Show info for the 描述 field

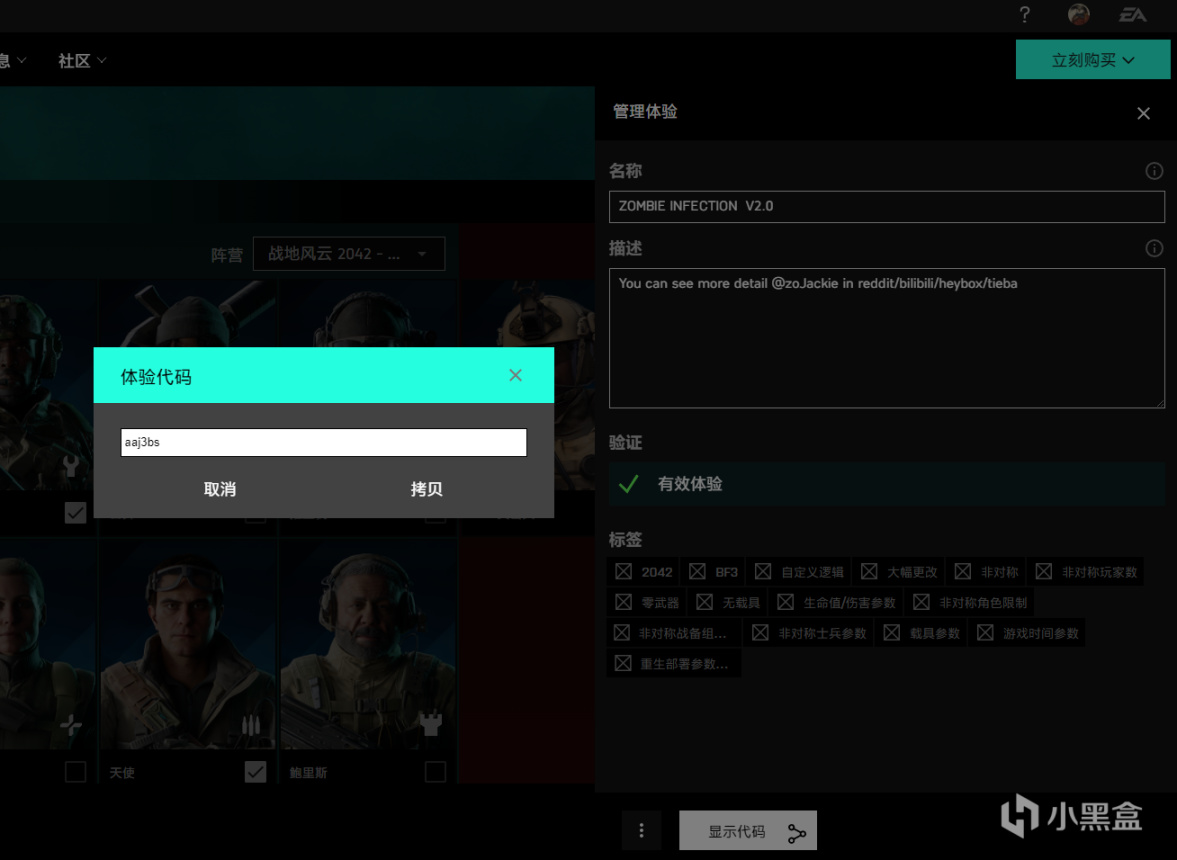click(x=1154, y=248)
